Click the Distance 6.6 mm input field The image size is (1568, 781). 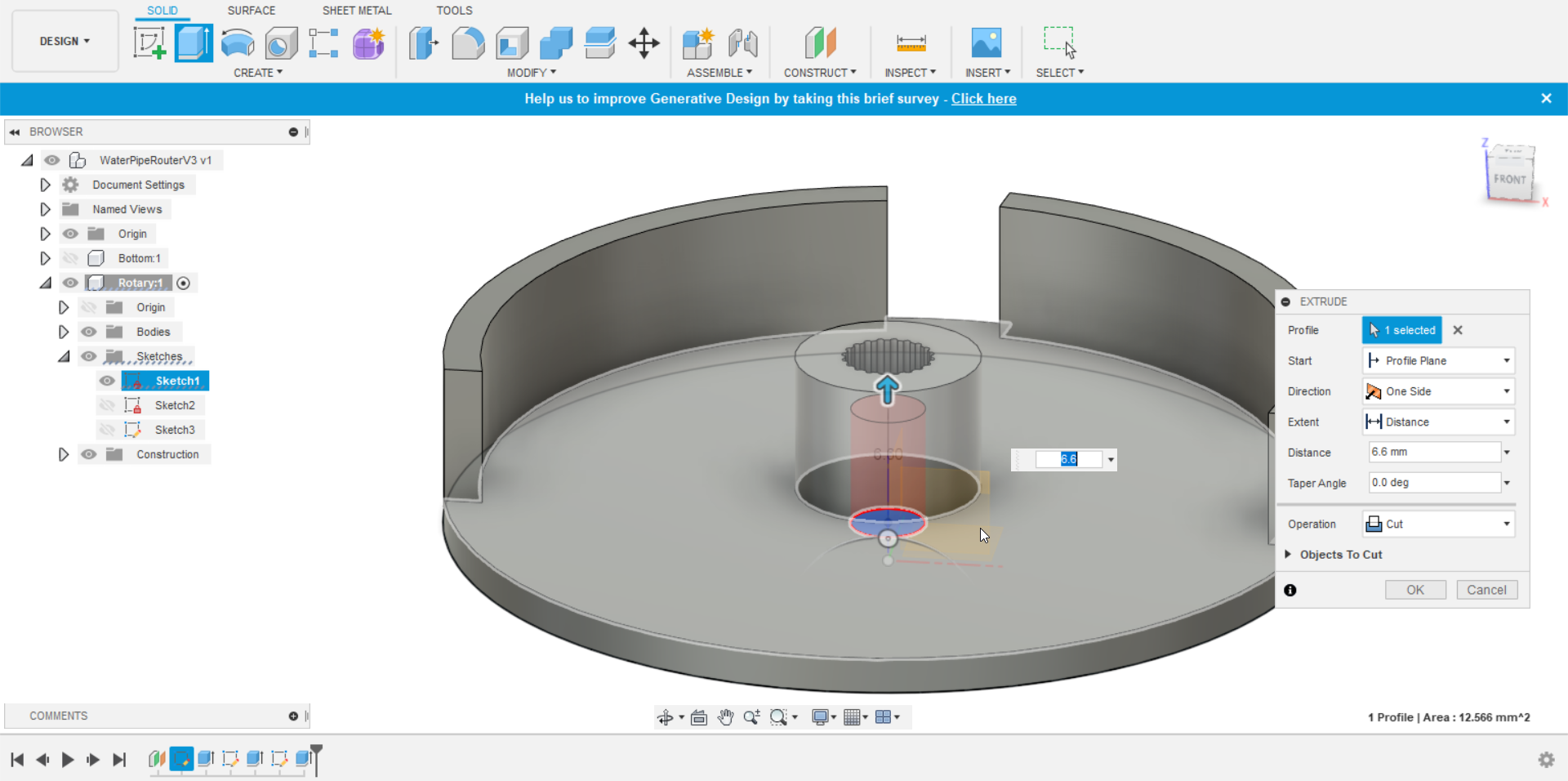click(x=1434, y=452)
